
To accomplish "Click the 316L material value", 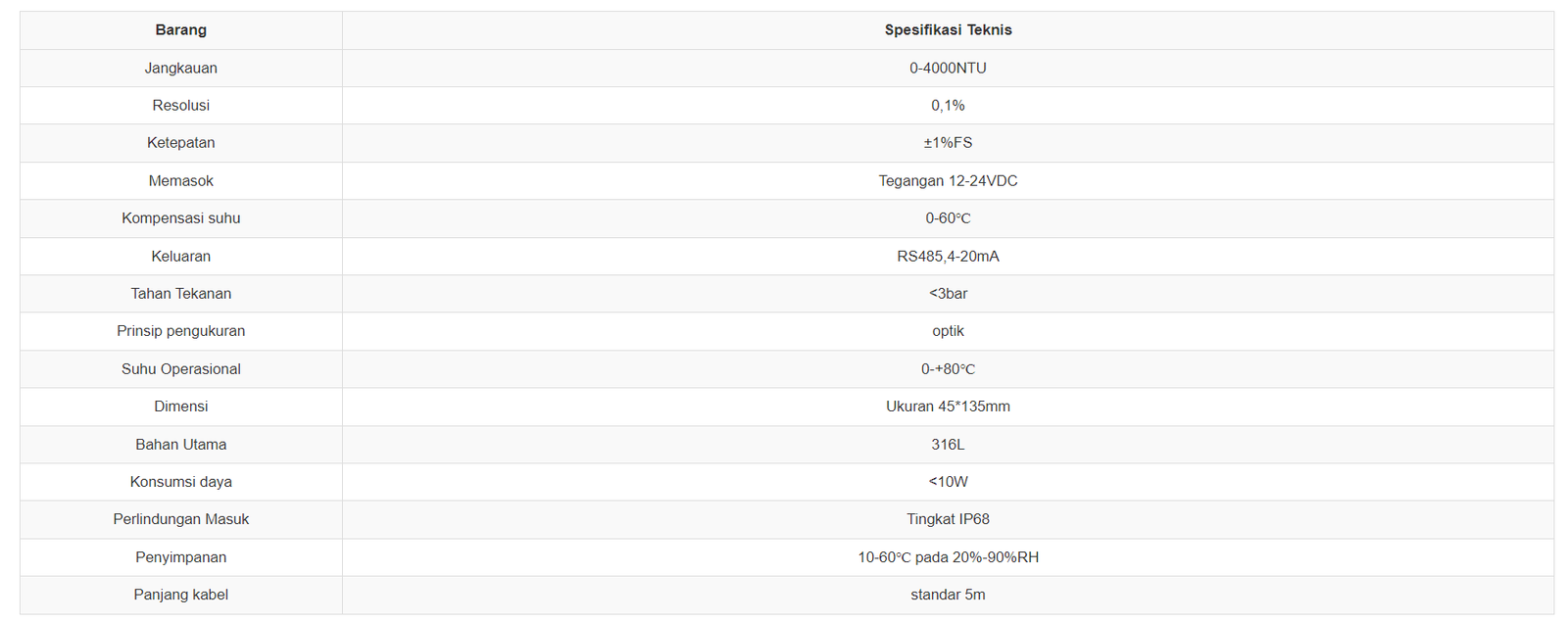I will click(x=948, y=445).
